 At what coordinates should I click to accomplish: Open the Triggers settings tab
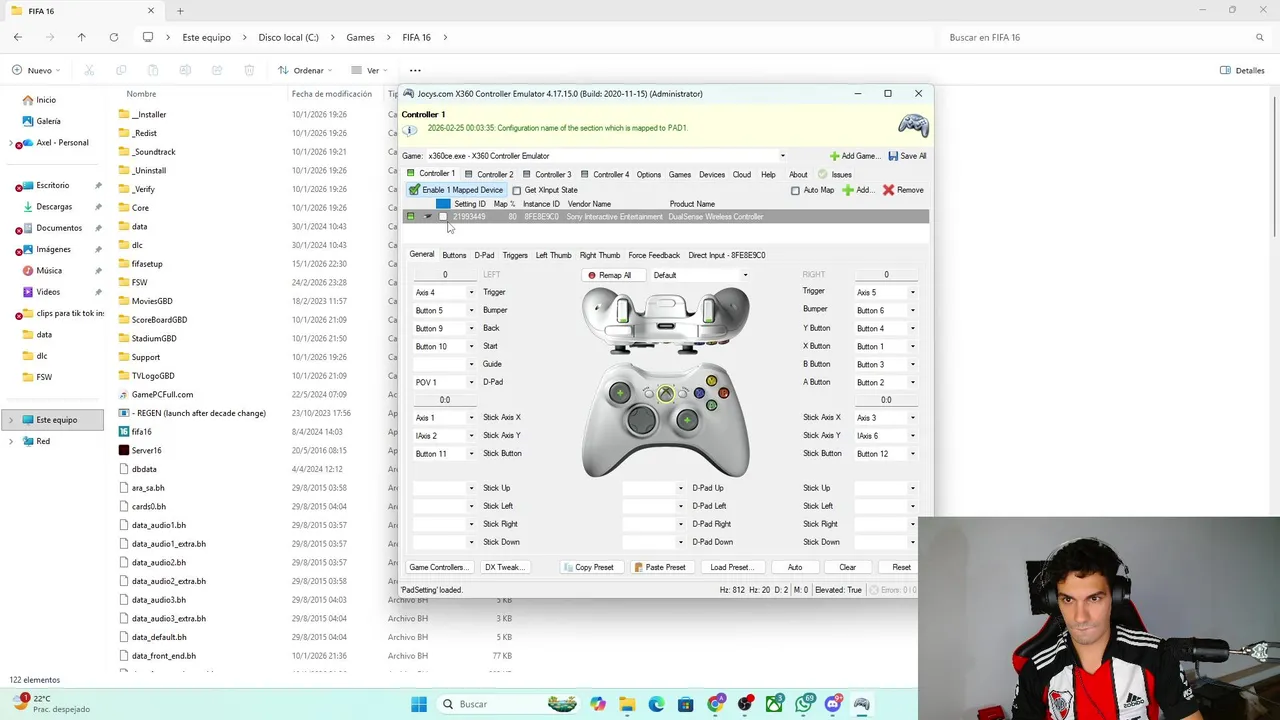515,255
